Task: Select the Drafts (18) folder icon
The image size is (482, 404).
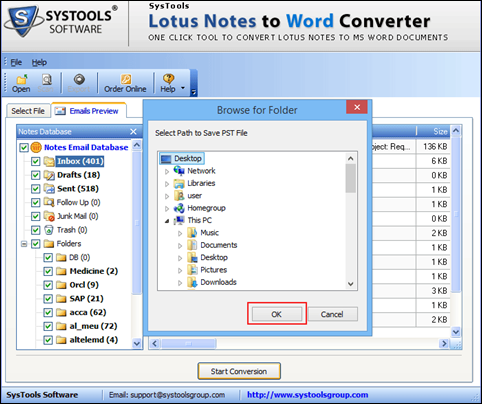Action: (x=49, y=175)
